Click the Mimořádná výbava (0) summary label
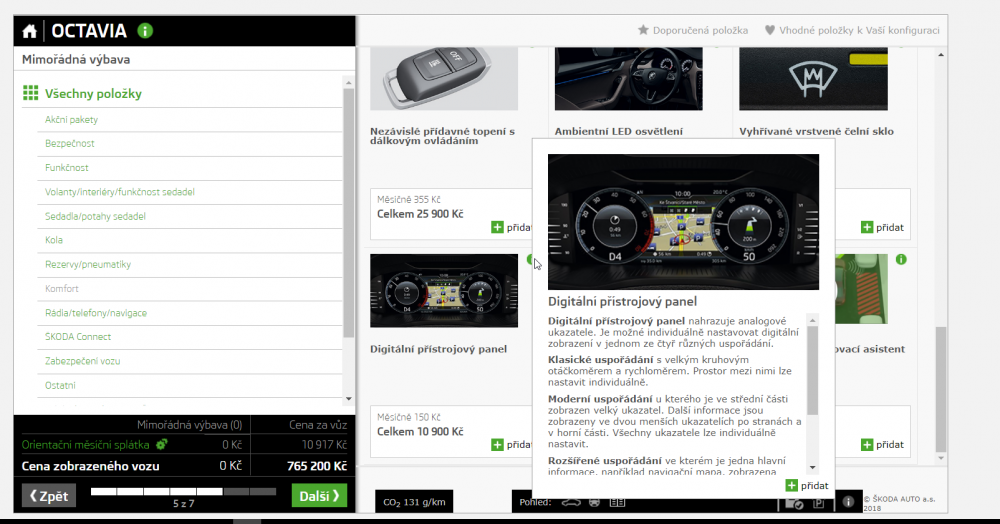Screen dimensions: 1000x524 point(189,425)
